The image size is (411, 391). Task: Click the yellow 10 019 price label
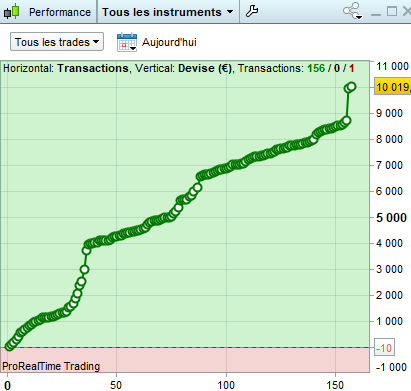(393, 87)
